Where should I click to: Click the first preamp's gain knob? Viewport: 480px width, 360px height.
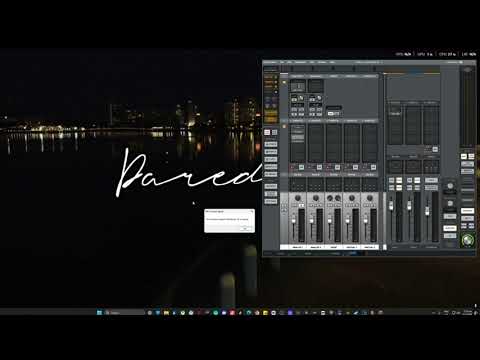[x=301, y=98]
